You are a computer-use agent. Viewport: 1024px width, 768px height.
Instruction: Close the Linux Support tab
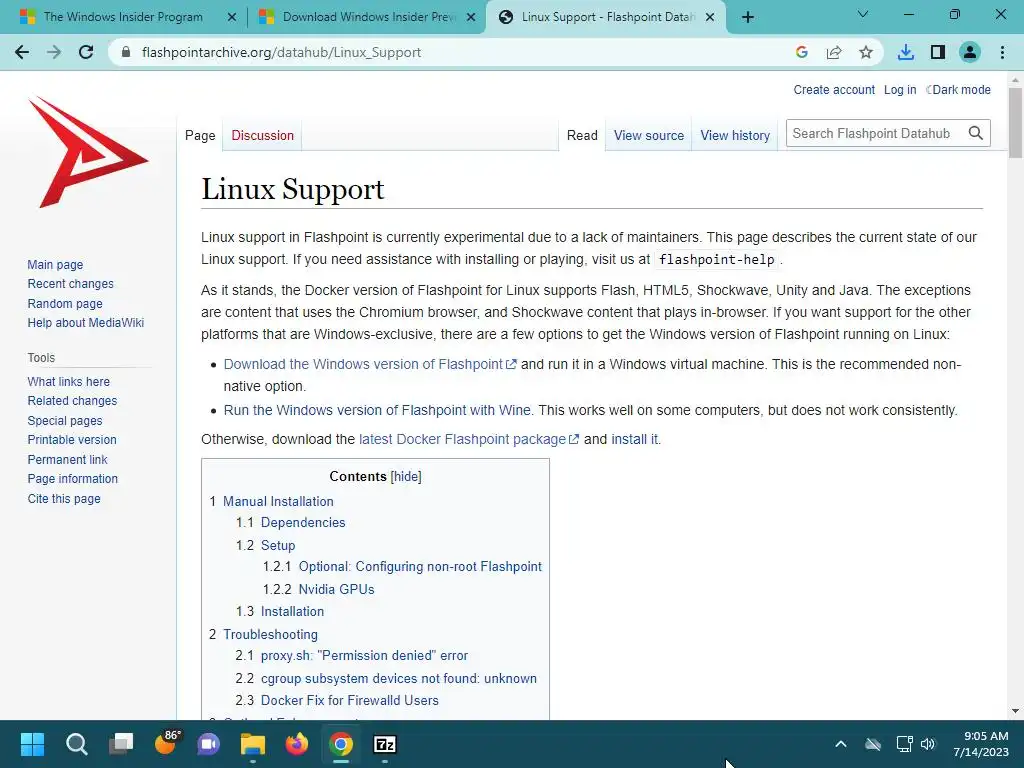(x=710, y=18)
